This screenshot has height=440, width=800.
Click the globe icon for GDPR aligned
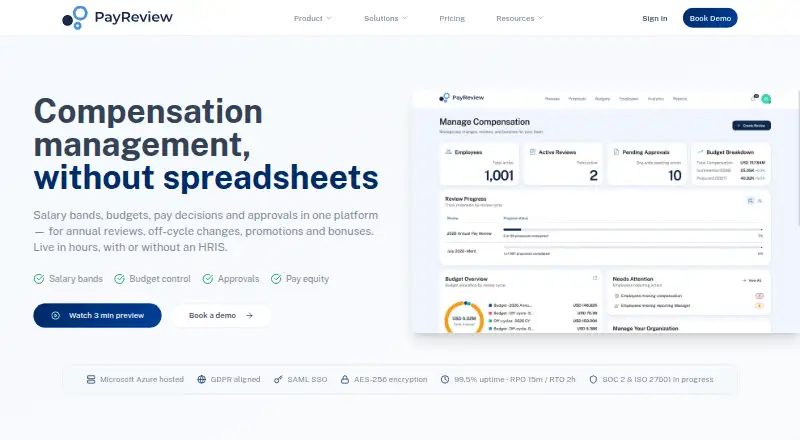[x=202, y=379]
